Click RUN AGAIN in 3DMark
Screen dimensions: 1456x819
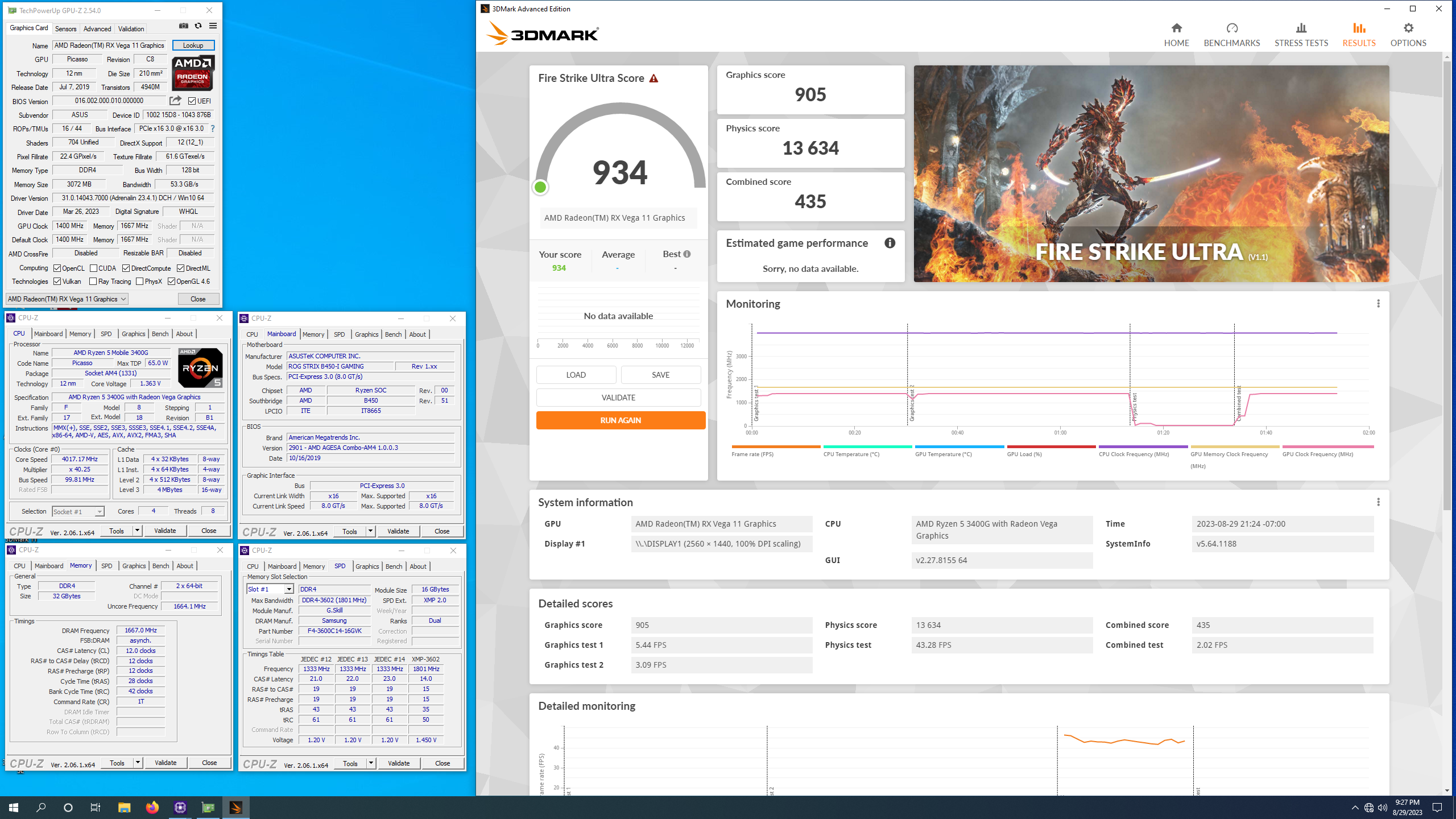621,420
